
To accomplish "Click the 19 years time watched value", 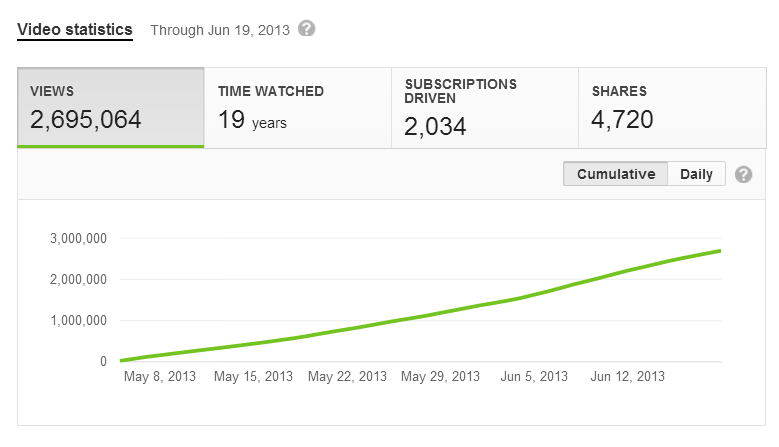I will click(252, 120).
